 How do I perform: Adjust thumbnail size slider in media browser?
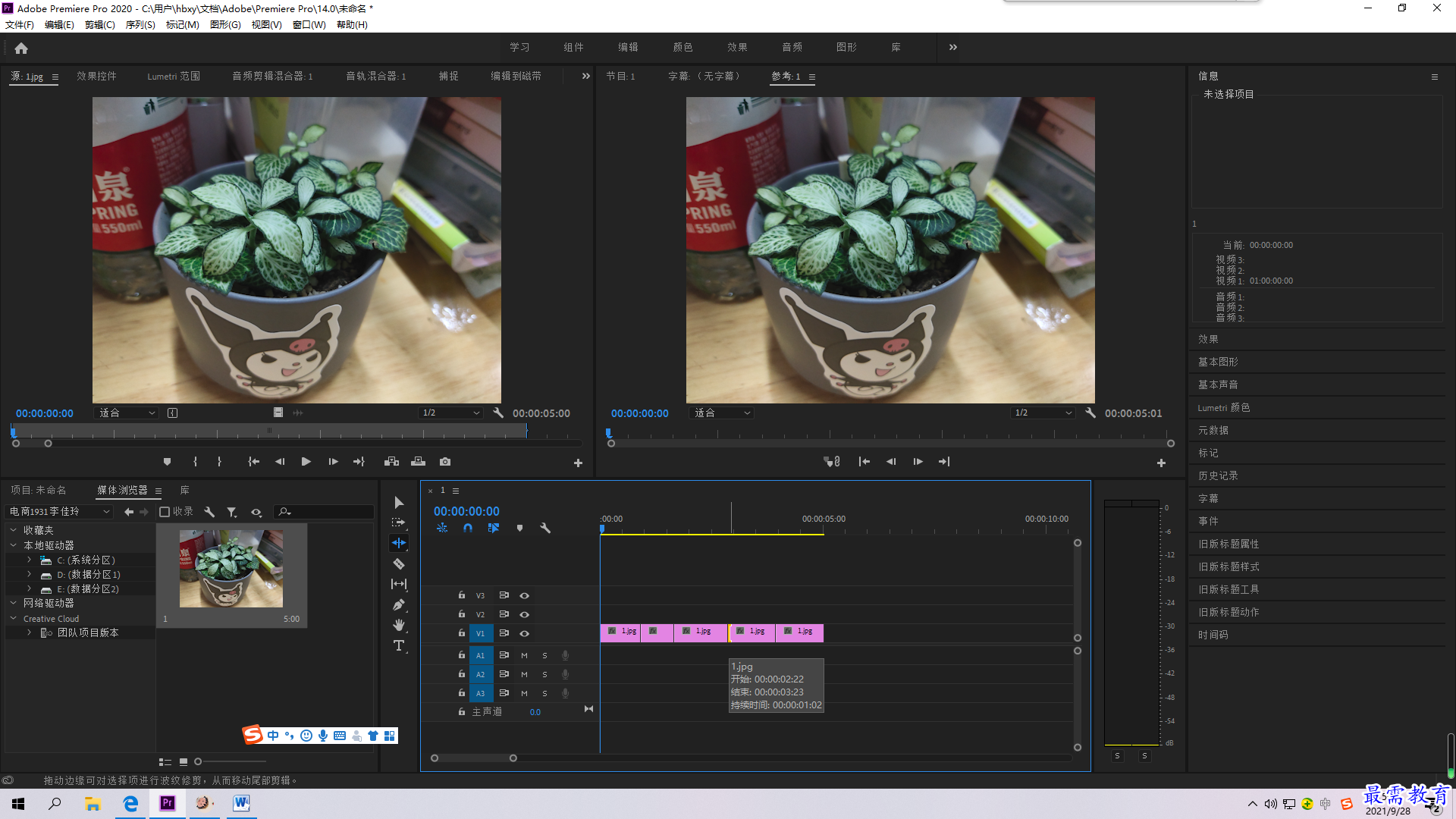point(198,761)
